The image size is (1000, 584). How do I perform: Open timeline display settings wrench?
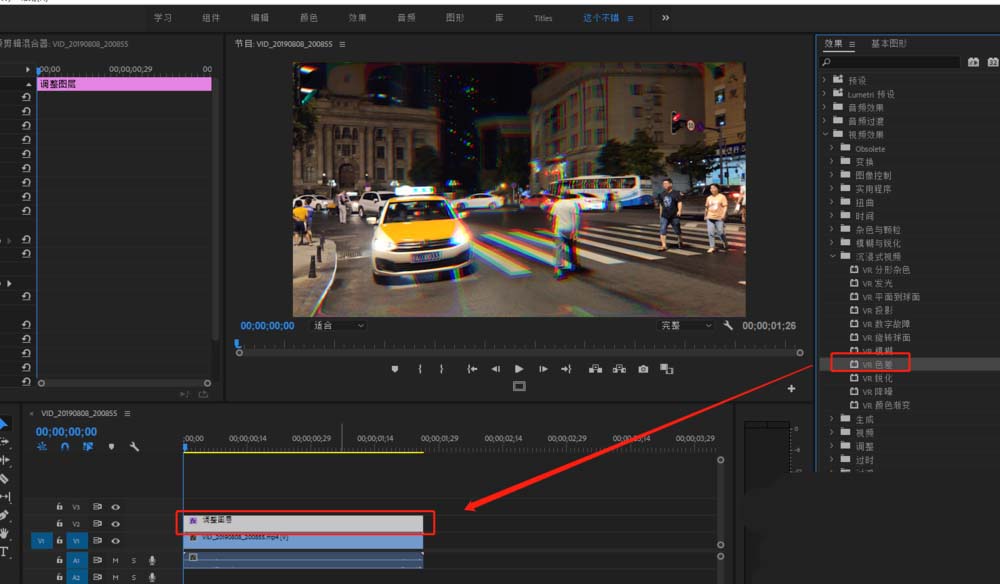134,447
